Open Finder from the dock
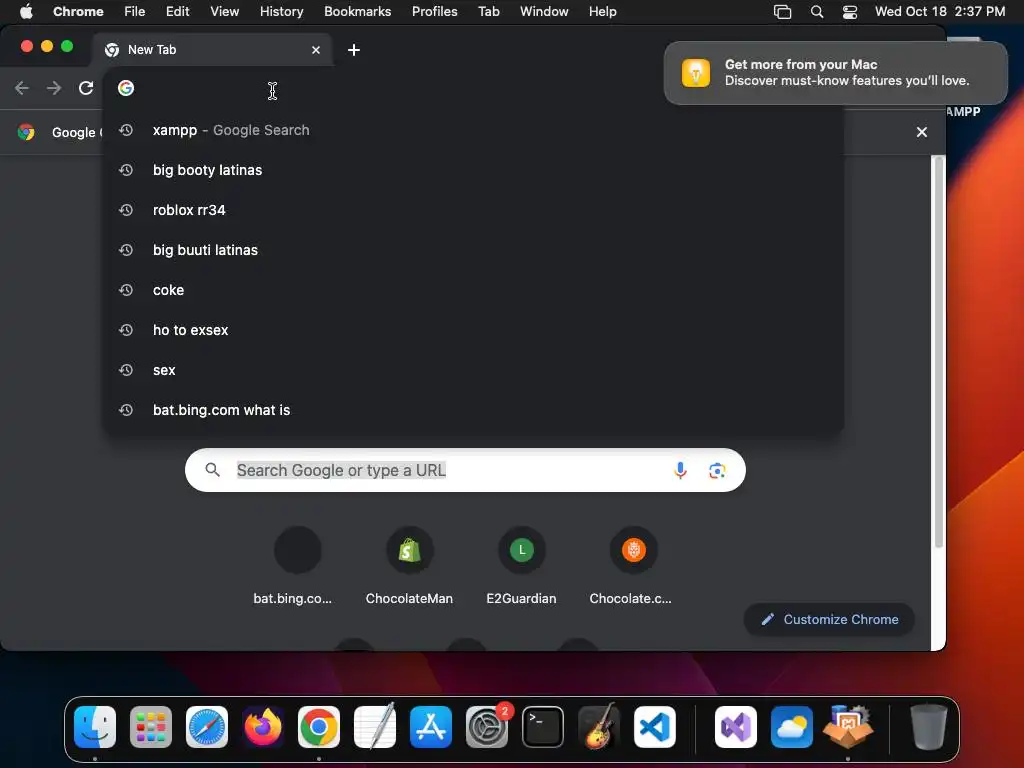Viewport: 1024px width, 768px height. click(x=95, y=727)
